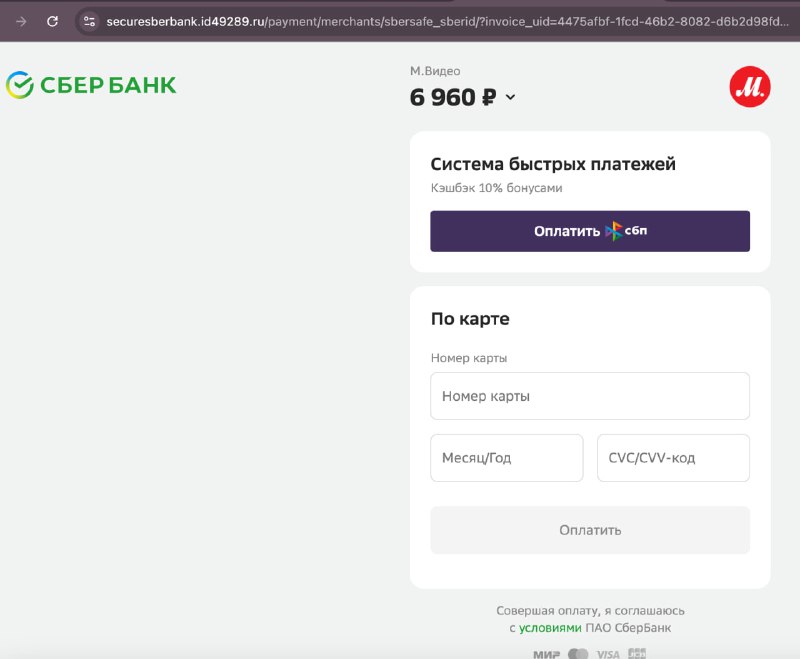Open the условиями terms link

point(550,628)
